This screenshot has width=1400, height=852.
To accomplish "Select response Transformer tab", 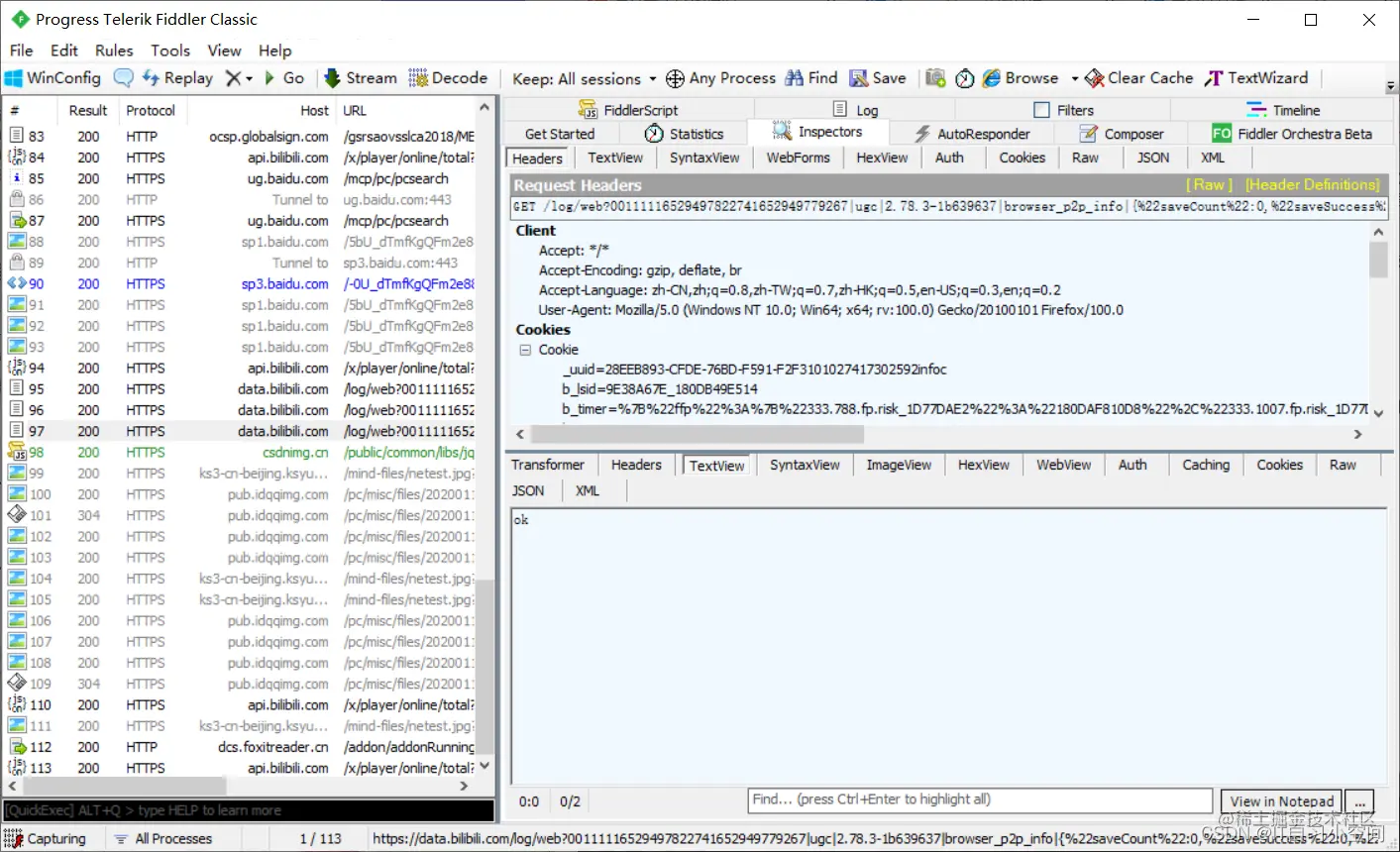I will (x=548, y=465).
